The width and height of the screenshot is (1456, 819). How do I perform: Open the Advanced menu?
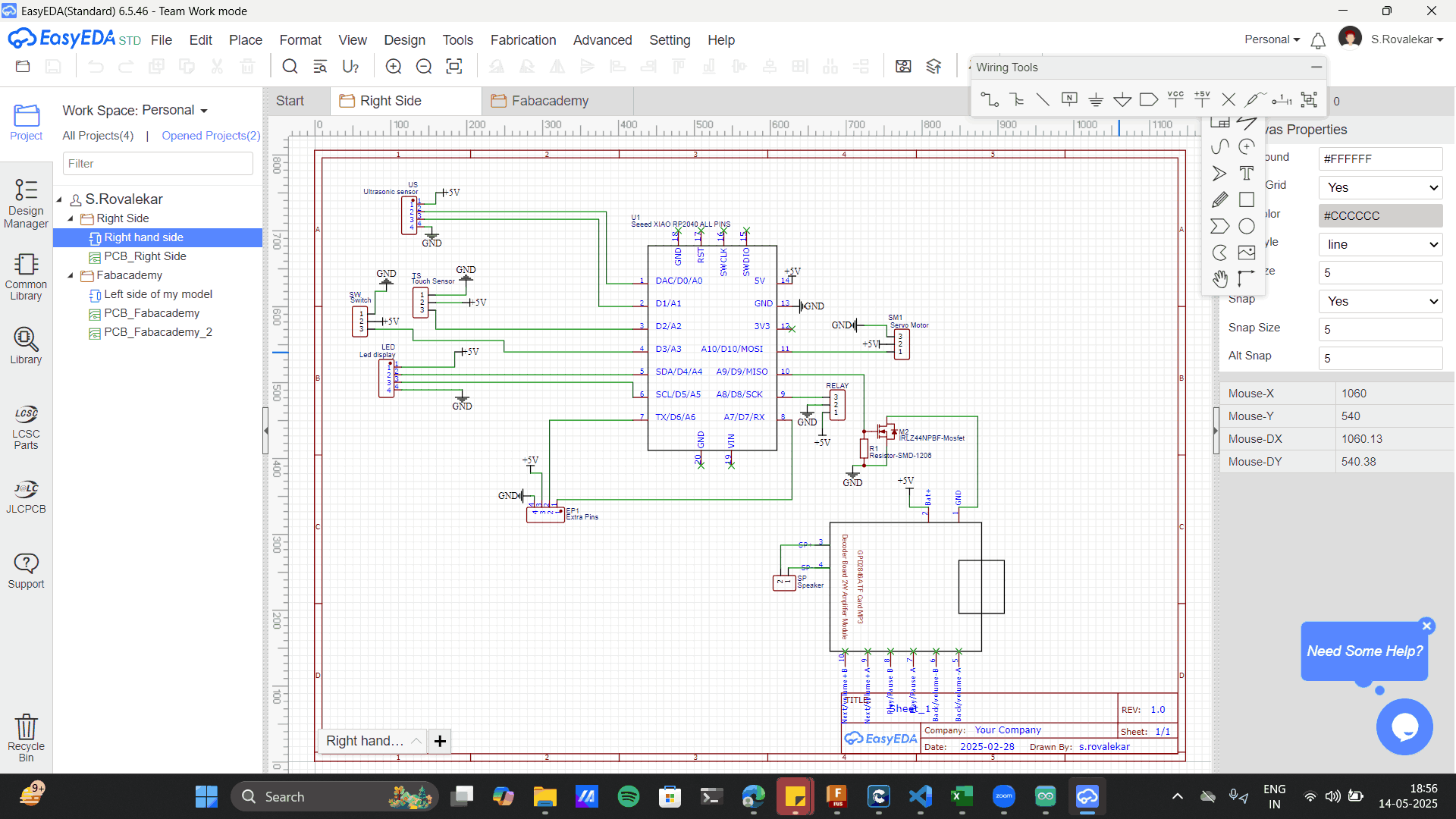(602, 40)
